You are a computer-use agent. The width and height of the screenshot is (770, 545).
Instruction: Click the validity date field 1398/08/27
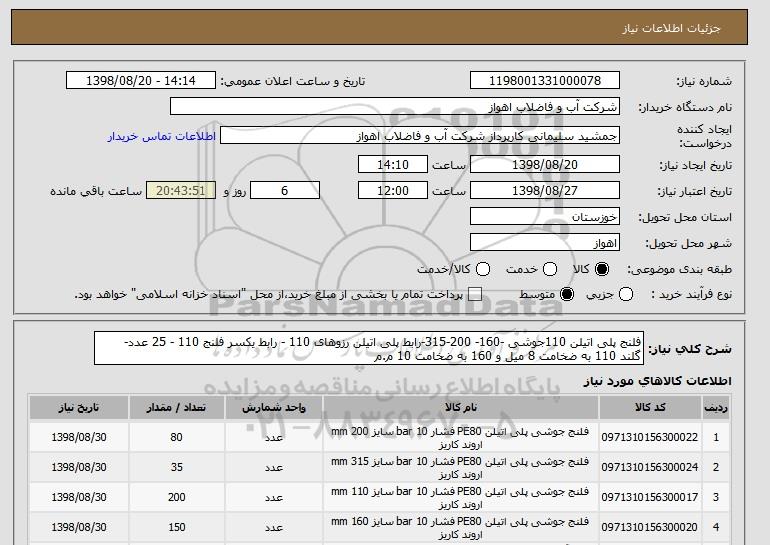[x=545, y=191]
